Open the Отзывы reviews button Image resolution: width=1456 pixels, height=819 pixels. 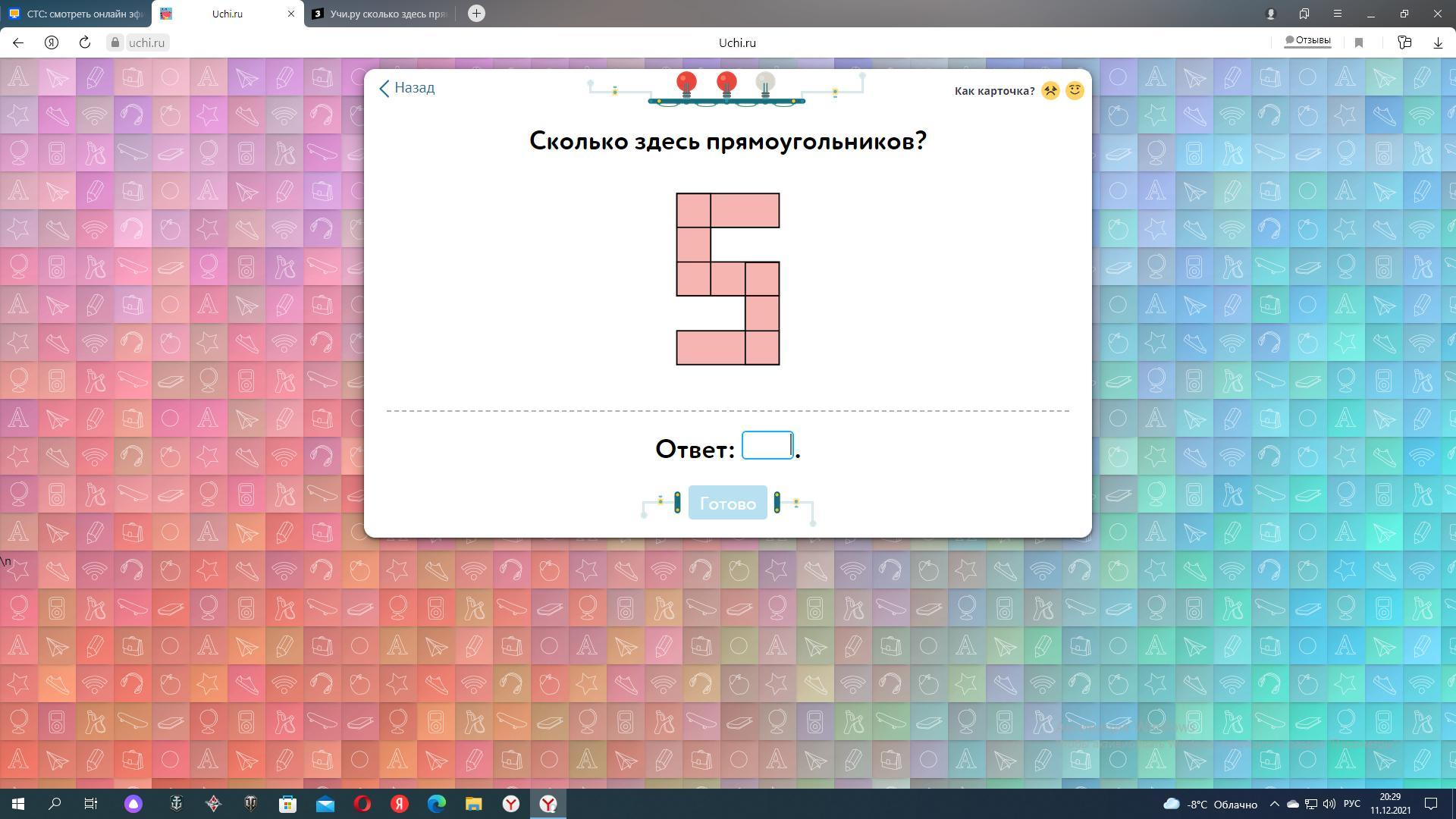(x=1307, y=41)
